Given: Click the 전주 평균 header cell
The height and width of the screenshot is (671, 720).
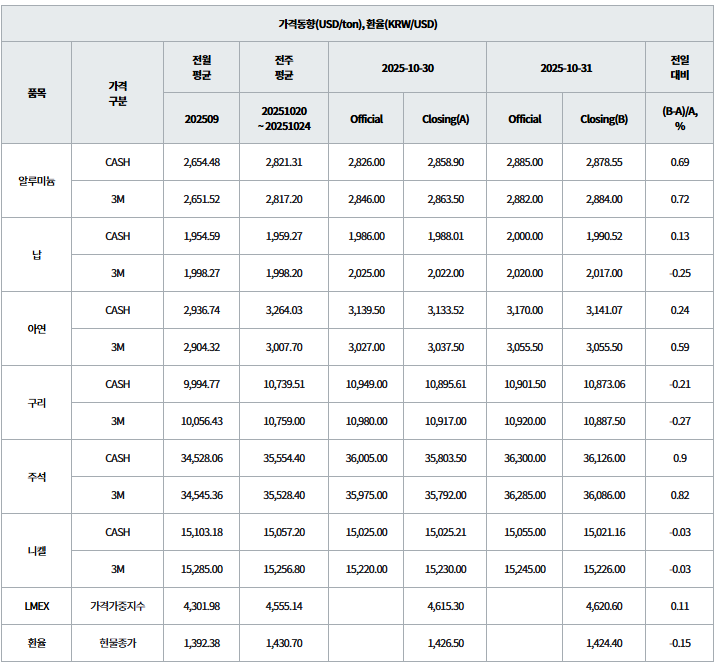Looking at the screenshot, I should tap(284, 67).
